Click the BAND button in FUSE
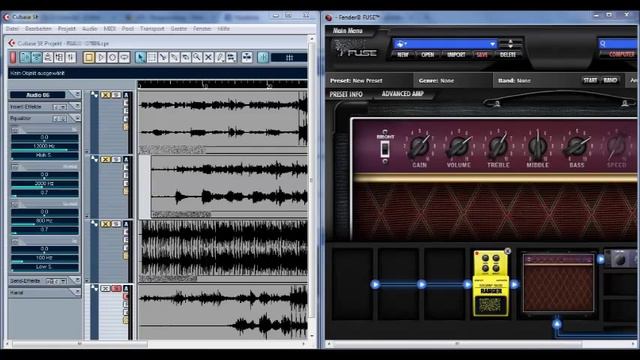640x360 pixels. [610, 80]
